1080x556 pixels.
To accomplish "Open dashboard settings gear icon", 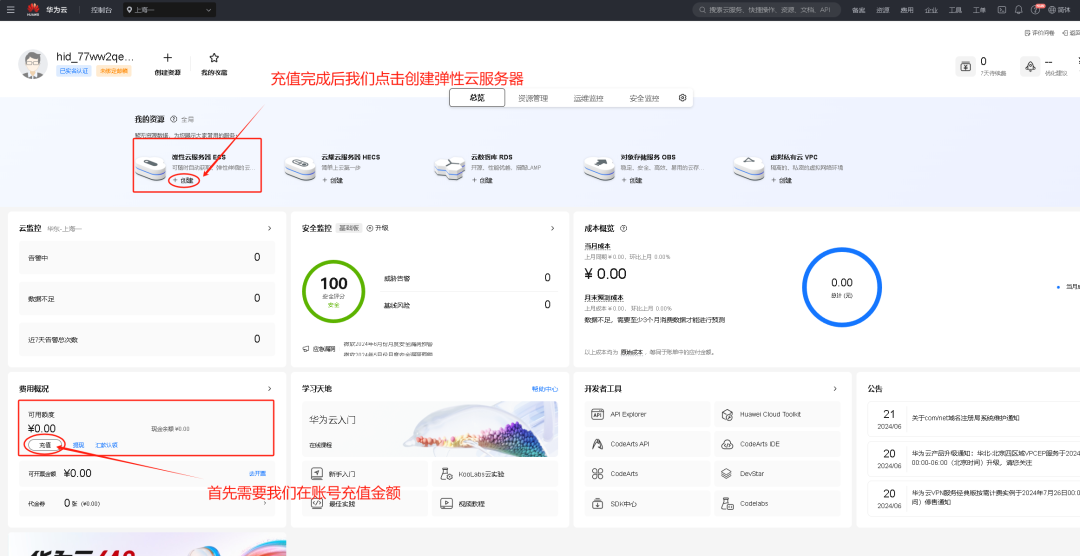I will (x=683, y=98).
